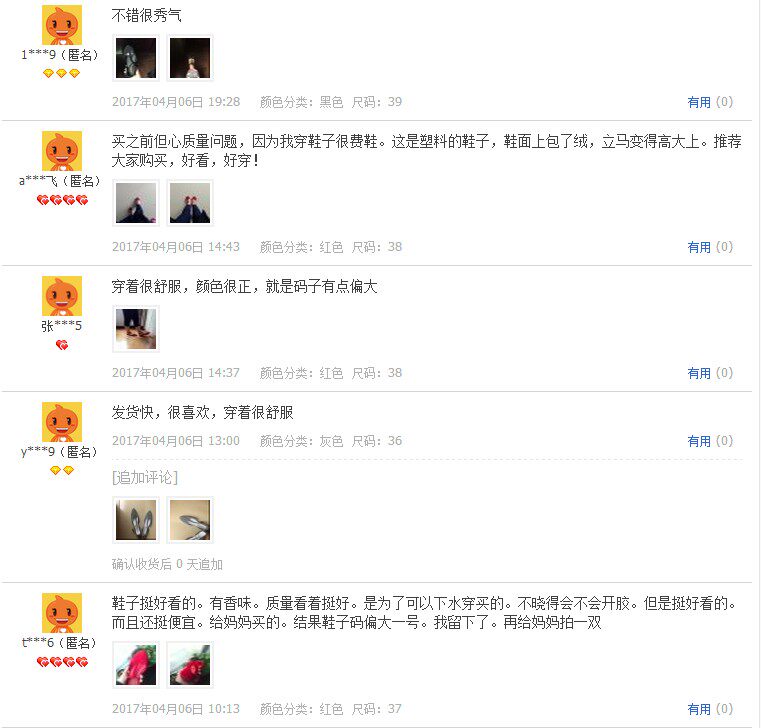Click avatar of user 张***5

click(62, 296)
